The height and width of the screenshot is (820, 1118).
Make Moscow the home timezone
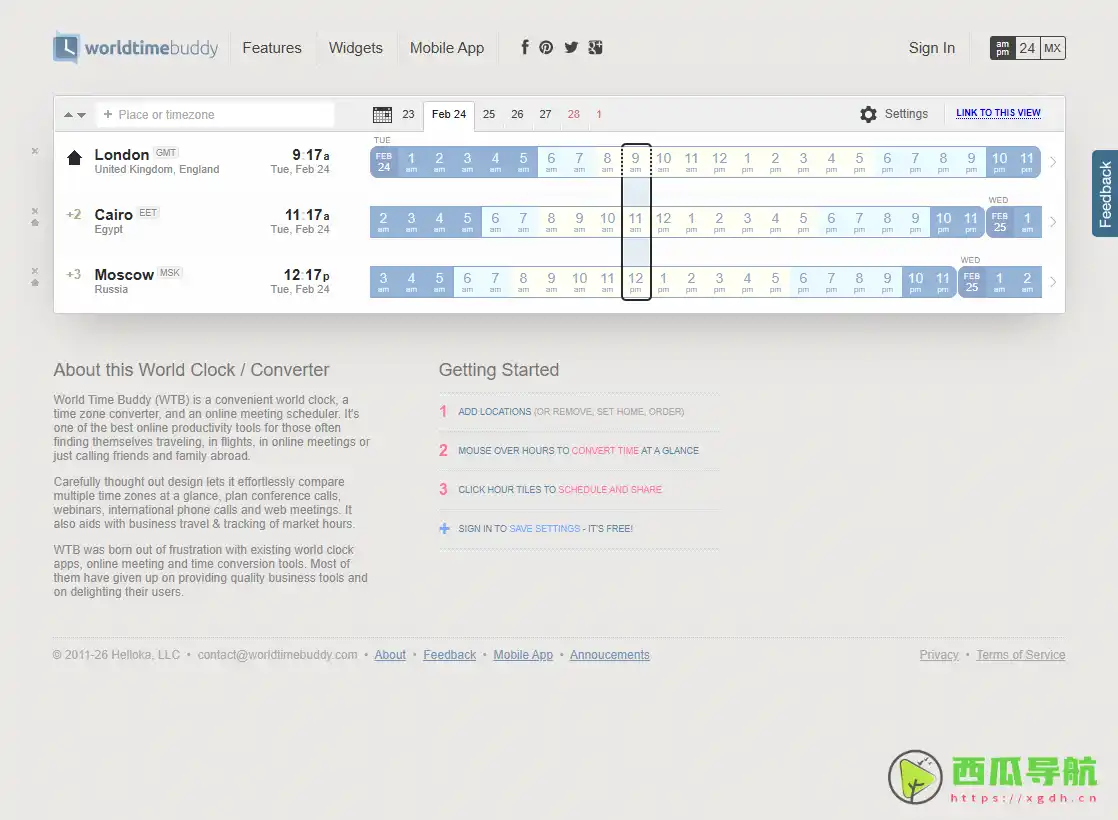pyautogui.click(x=35, y=283)
